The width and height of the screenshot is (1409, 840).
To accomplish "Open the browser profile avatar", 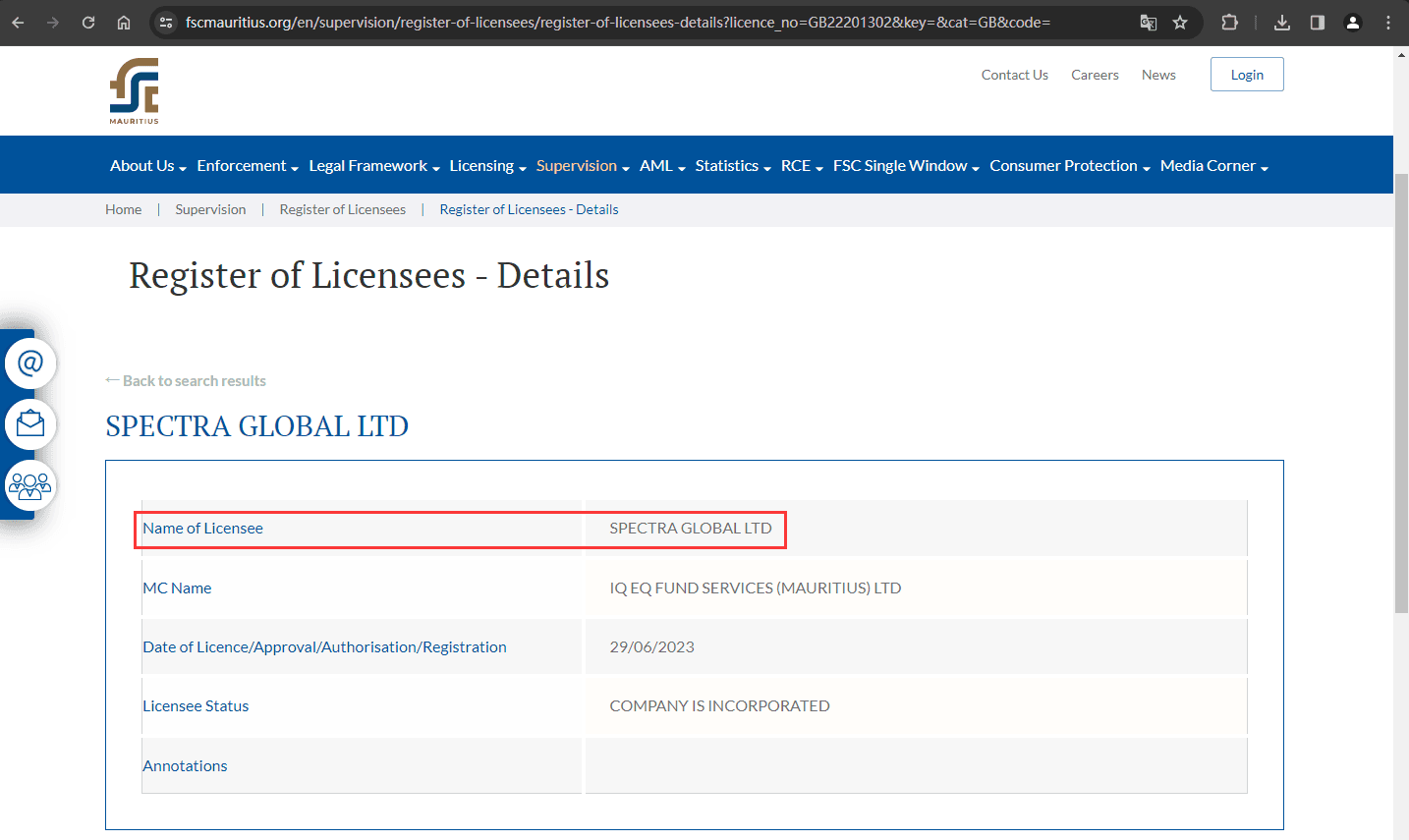I will coord(1353,23).
